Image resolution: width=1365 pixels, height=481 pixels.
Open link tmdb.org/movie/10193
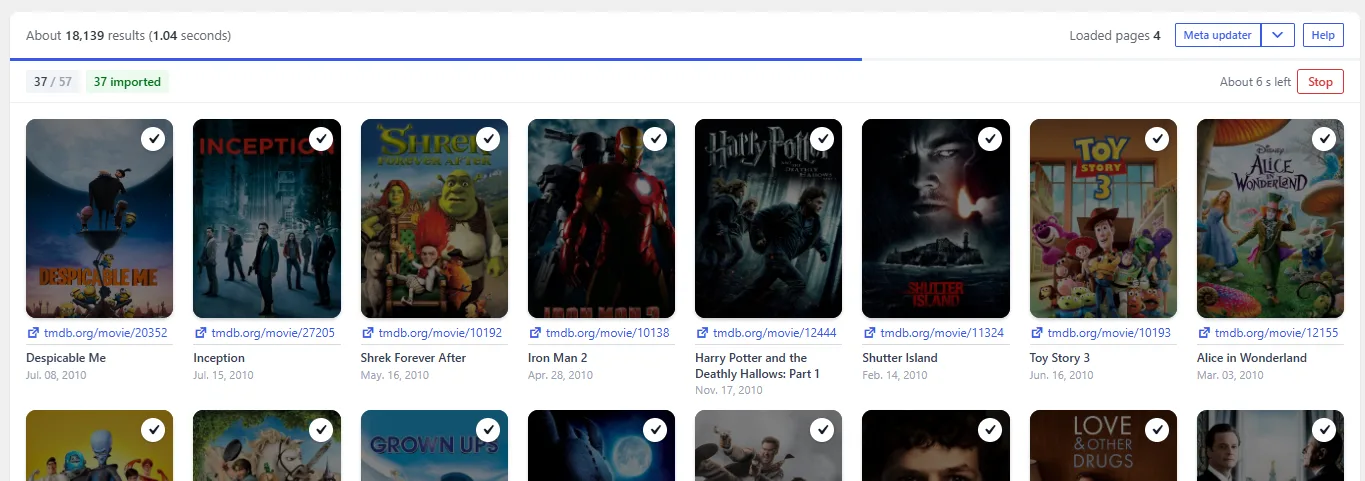[x=1109, y=333]
